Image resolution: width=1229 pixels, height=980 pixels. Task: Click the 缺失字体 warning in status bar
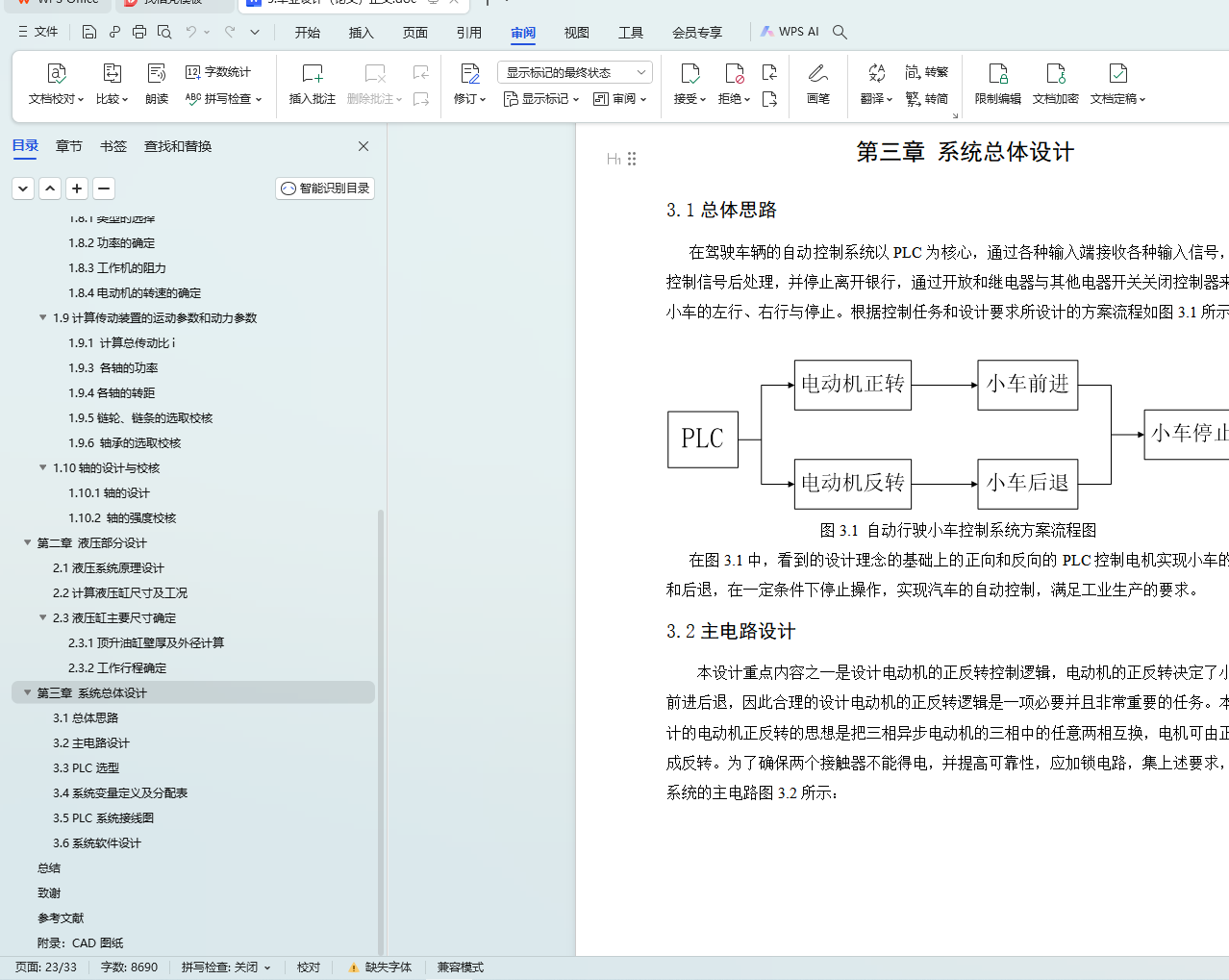click(x=380, y=967)
